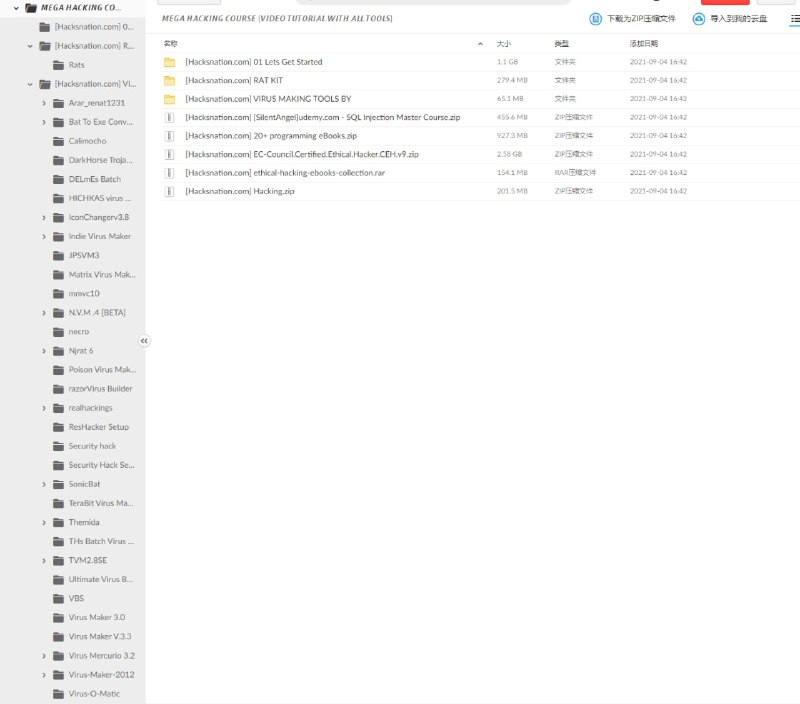800x704 pixels.
Task: Expand the Njrat 6 tree node arrow
Action: pos(45,351)
